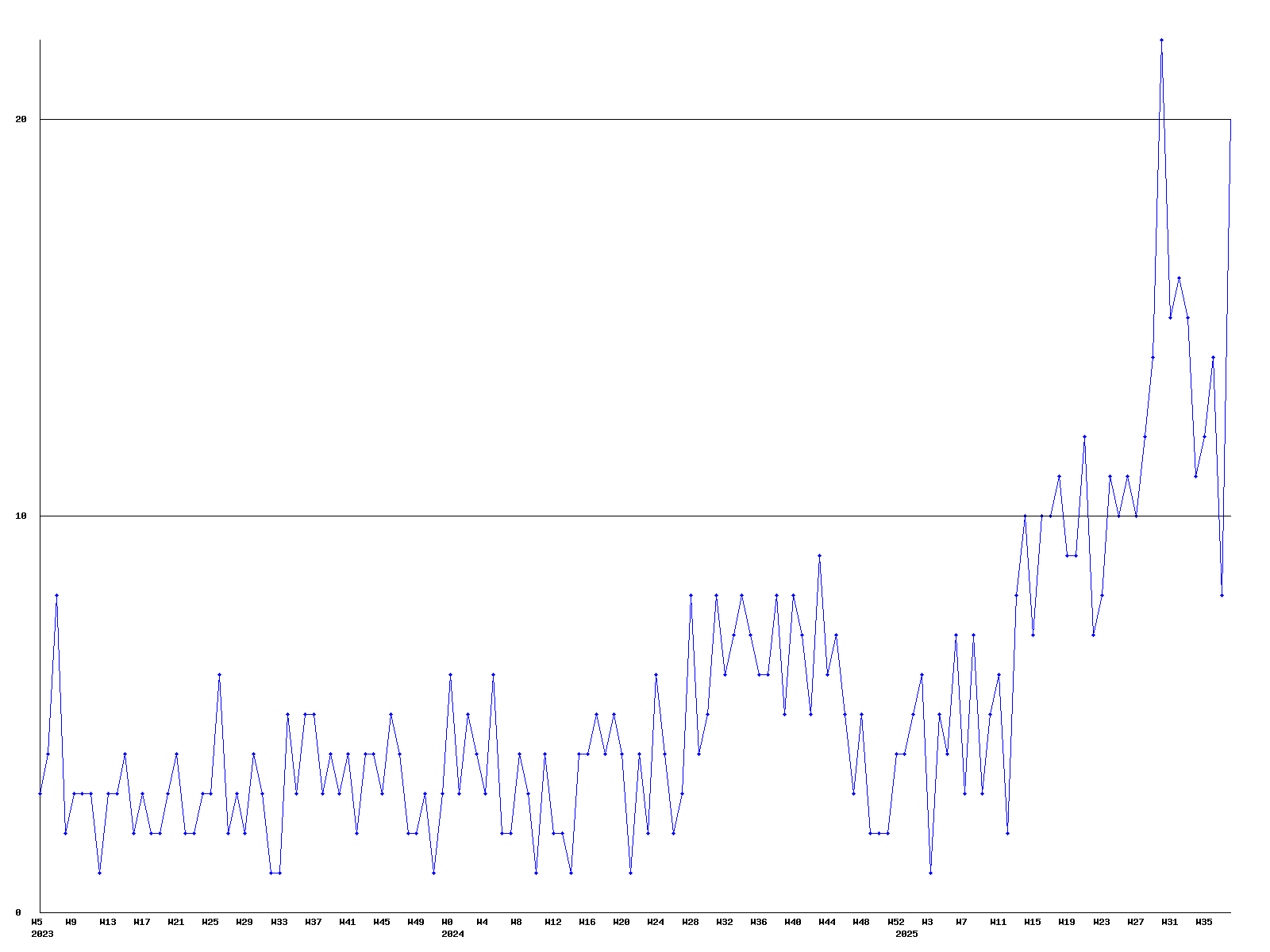Click the W49 week label
1270x952 pixels.
point(416,922)
